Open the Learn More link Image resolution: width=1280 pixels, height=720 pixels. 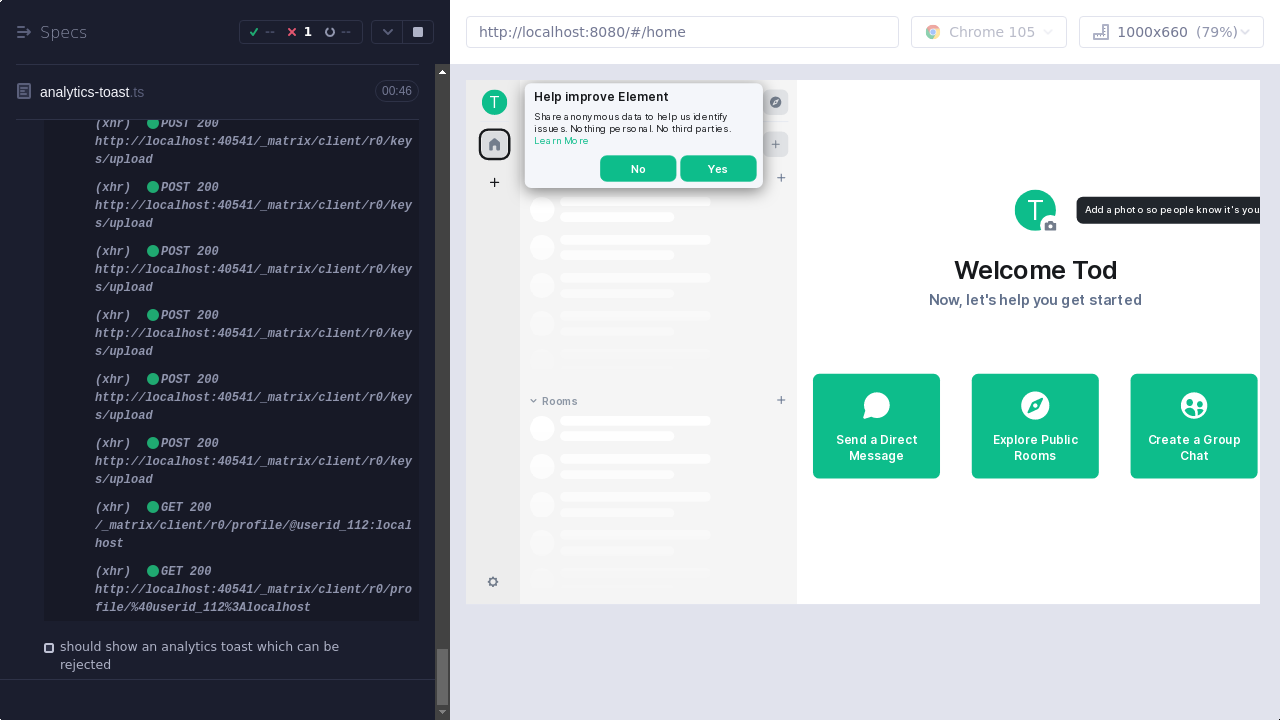pyautogui.click(x=561, y=141)
